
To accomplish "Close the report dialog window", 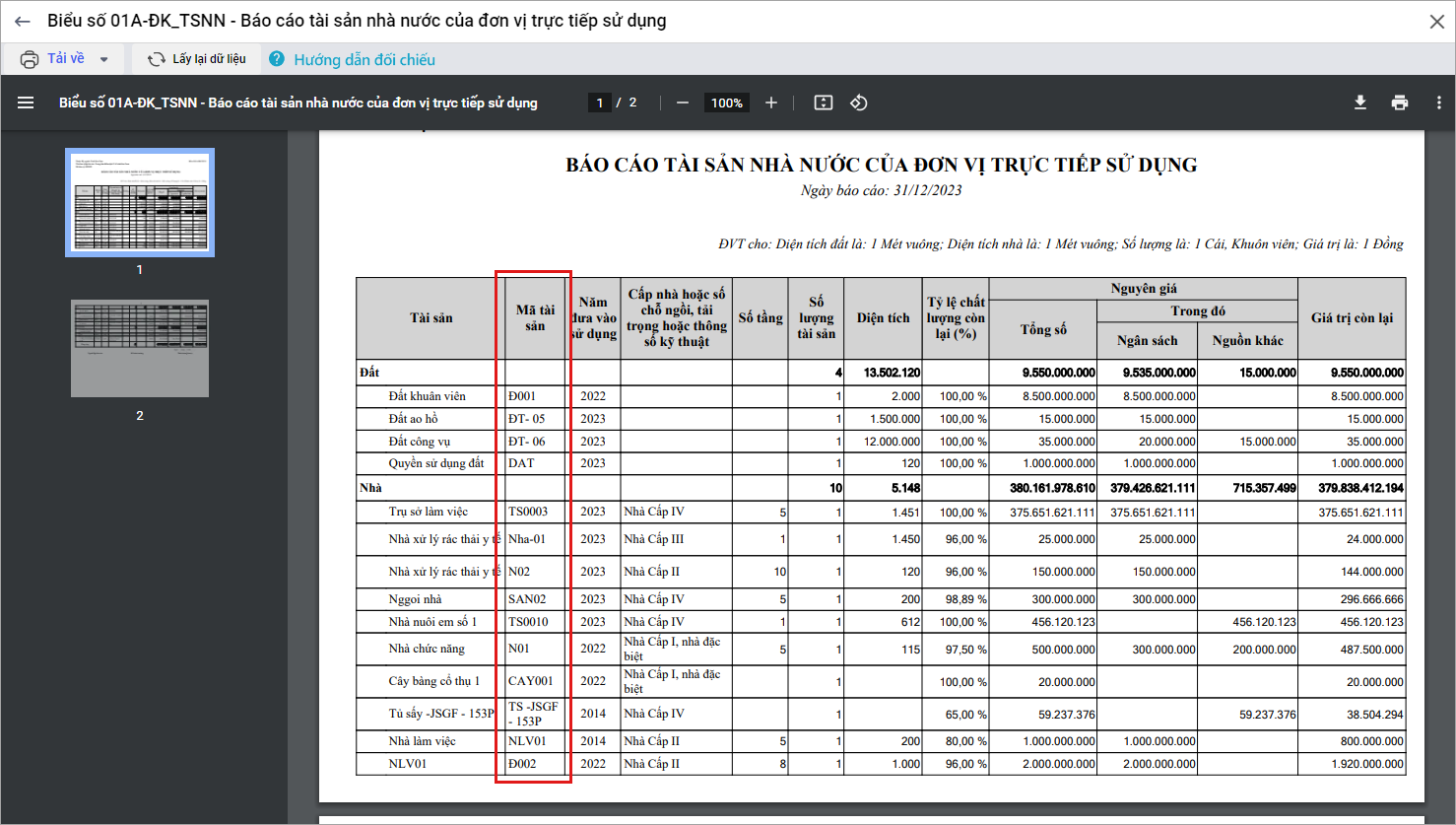I will click(1436, 22).
